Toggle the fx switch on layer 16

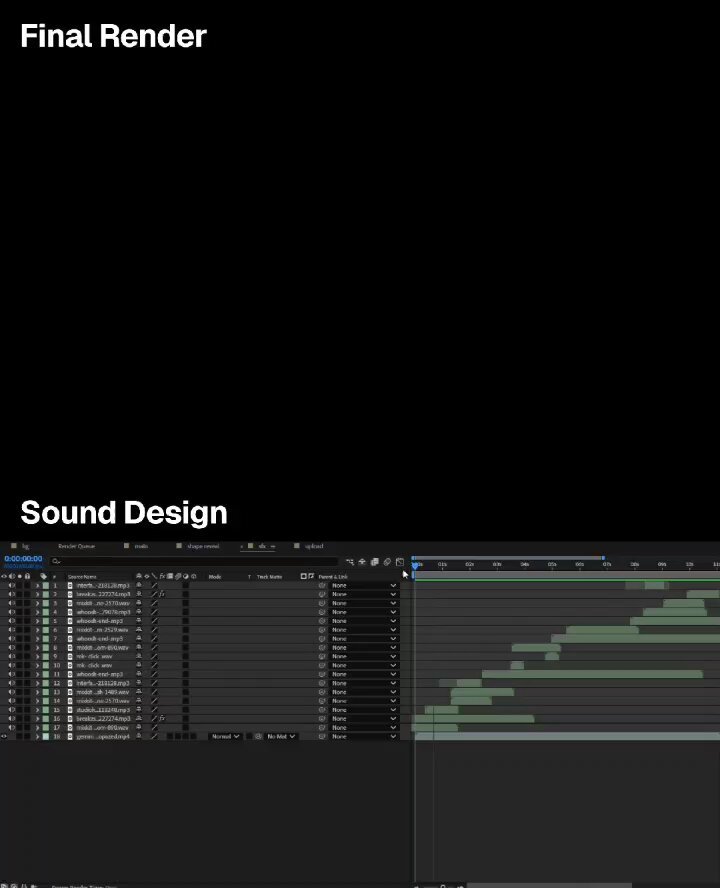coord(162,718)
